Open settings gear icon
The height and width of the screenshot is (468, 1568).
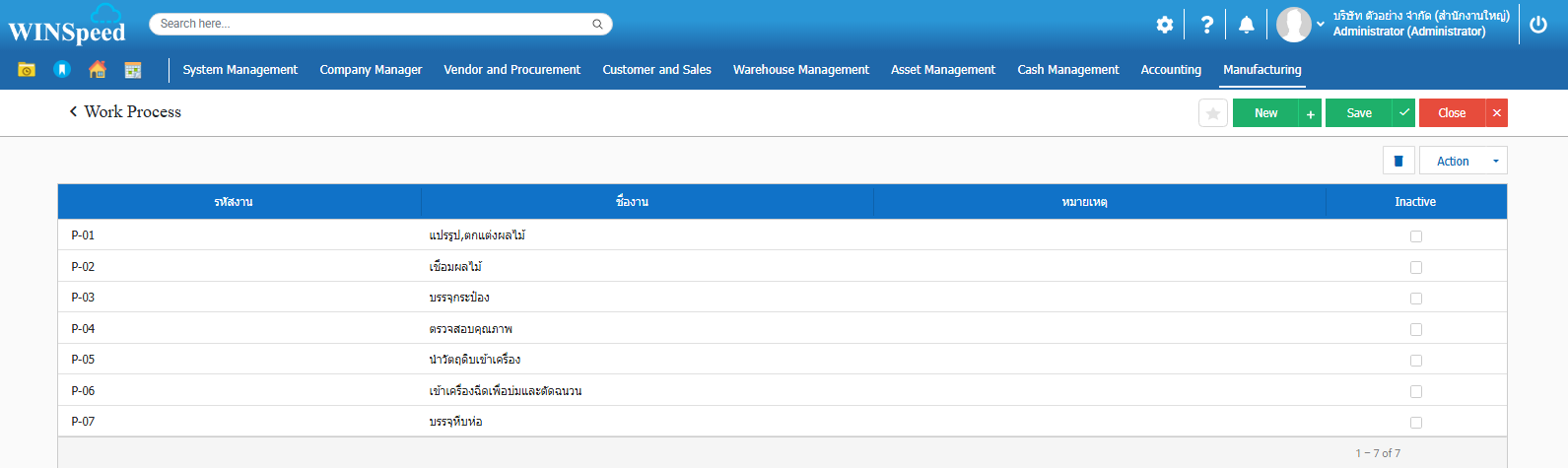[x=1165, y=25]
